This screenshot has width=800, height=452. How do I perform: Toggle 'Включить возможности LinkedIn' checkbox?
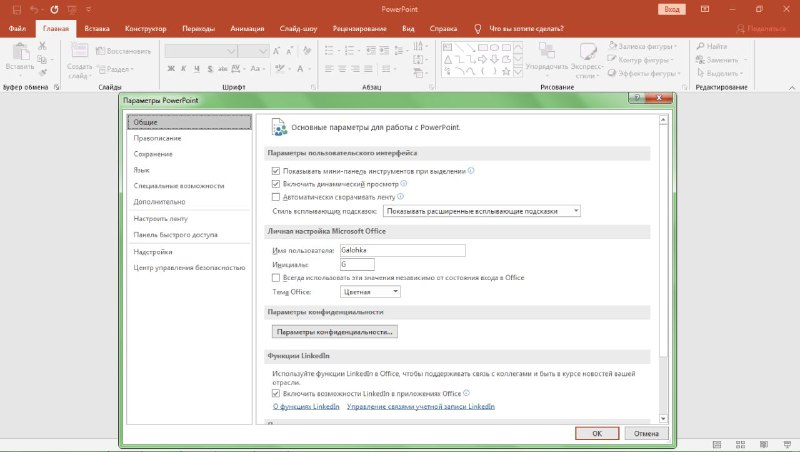click(x=276, y=393)
